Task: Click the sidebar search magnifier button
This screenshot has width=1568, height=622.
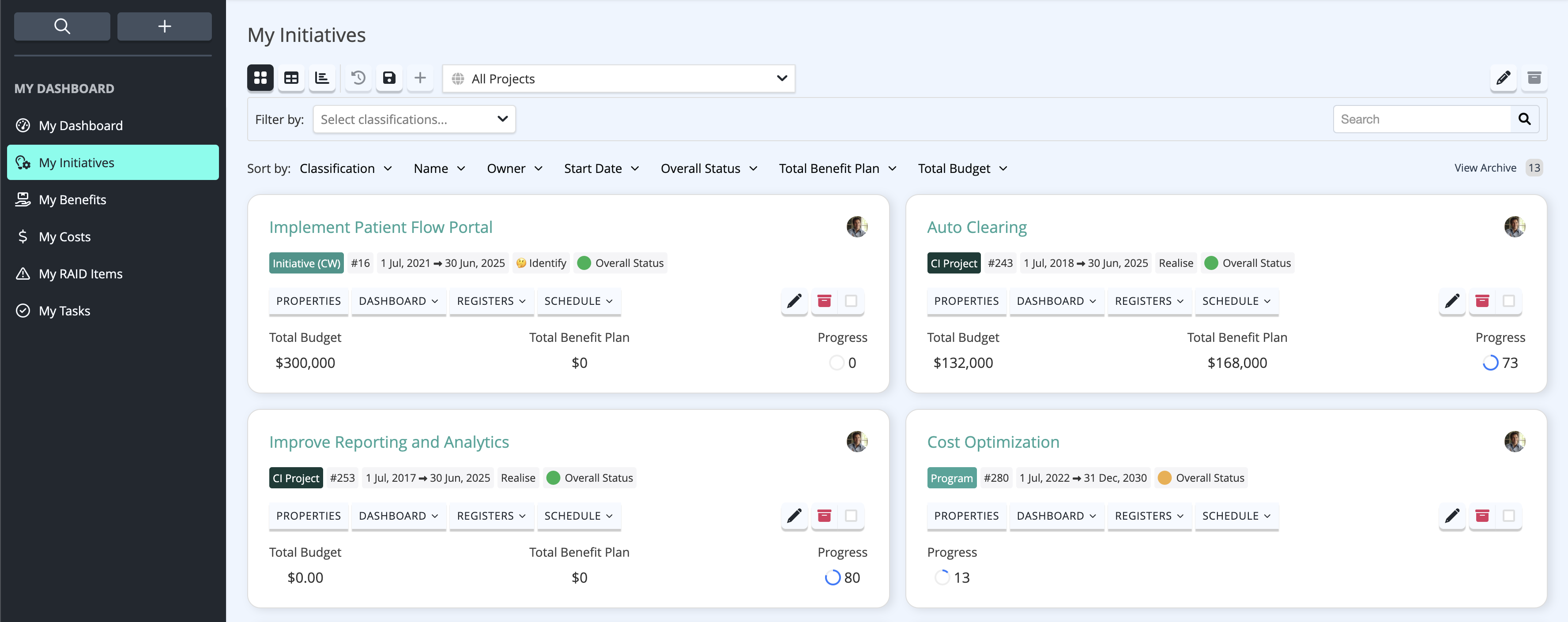Action: pos(62,26)
